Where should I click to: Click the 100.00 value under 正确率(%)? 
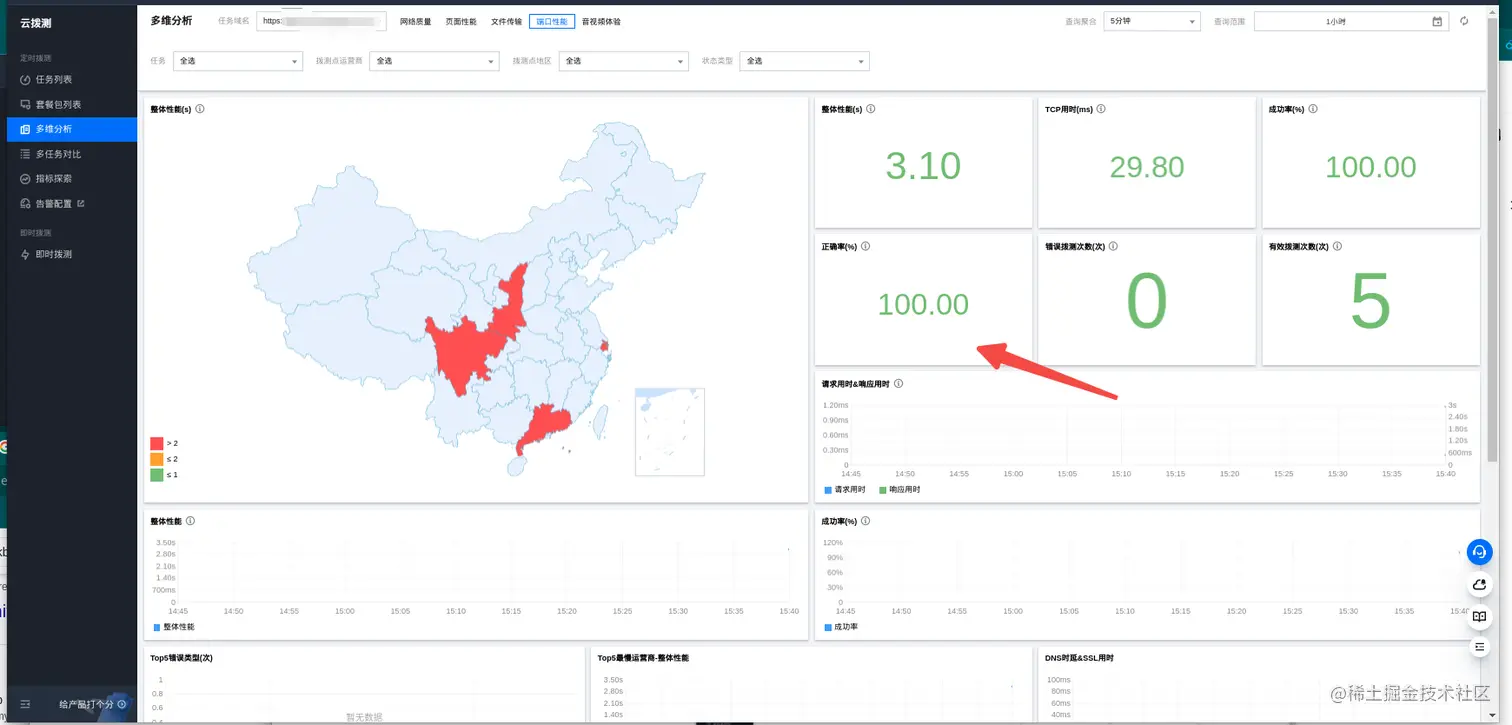point(923,304)
